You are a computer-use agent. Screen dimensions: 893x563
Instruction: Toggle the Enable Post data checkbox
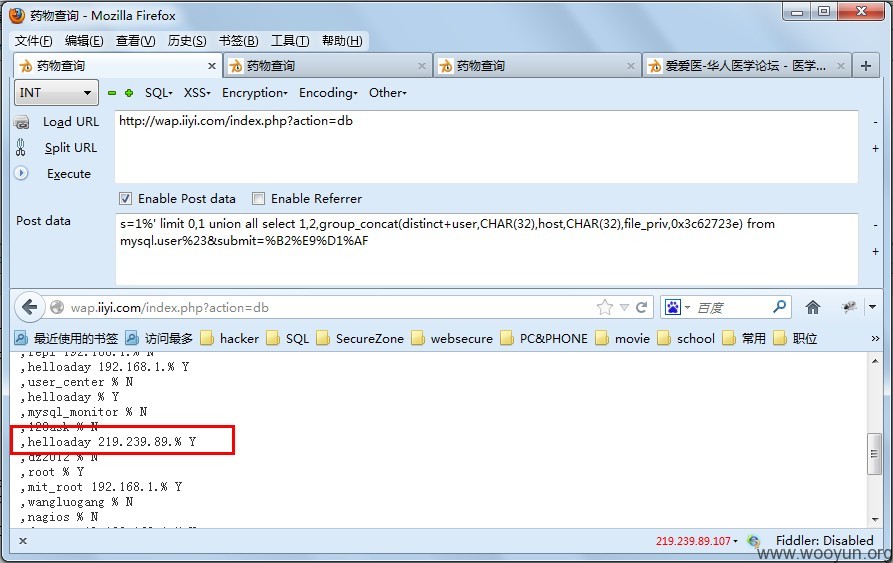125,199
